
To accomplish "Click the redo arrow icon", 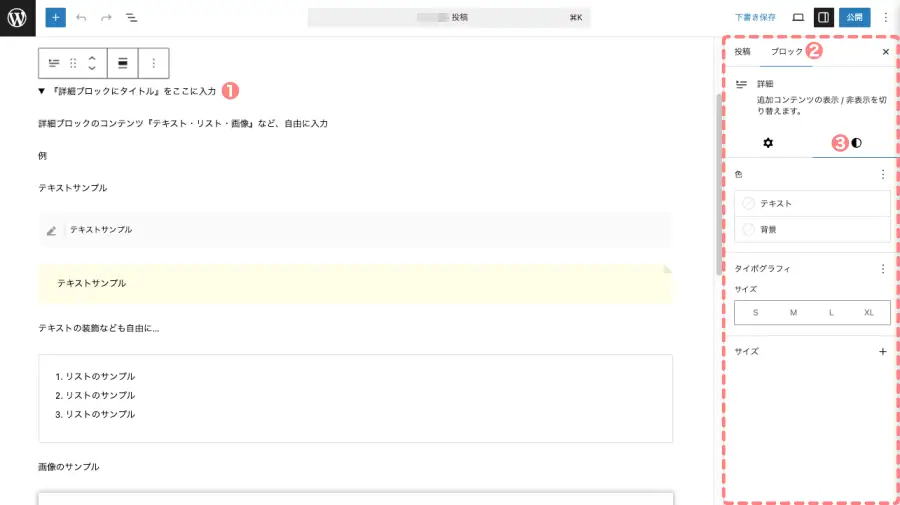I will [x=106, y=18].
